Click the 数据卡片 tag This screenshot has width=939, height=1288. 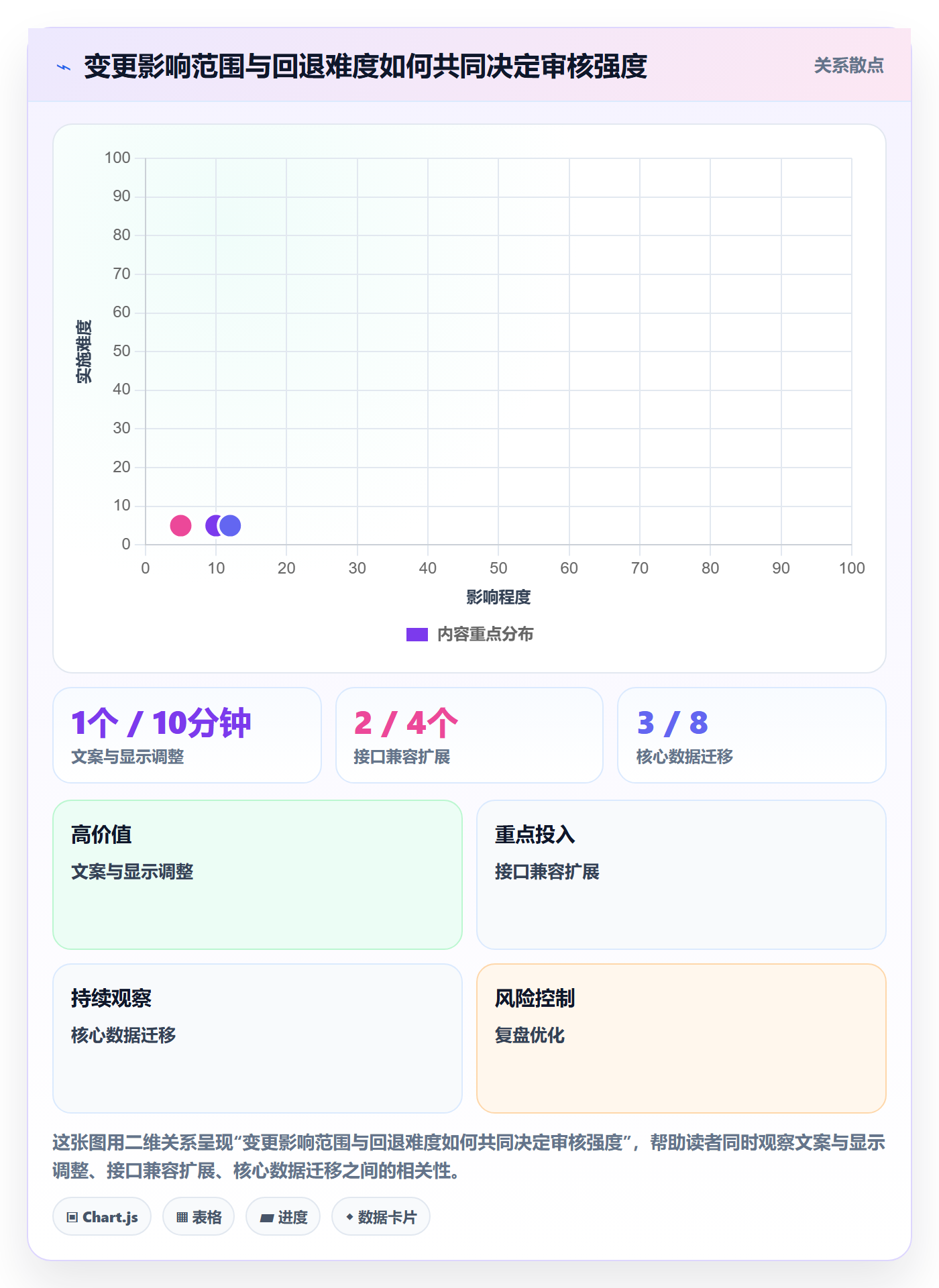pyautogui.click(x=381, y=1216)
